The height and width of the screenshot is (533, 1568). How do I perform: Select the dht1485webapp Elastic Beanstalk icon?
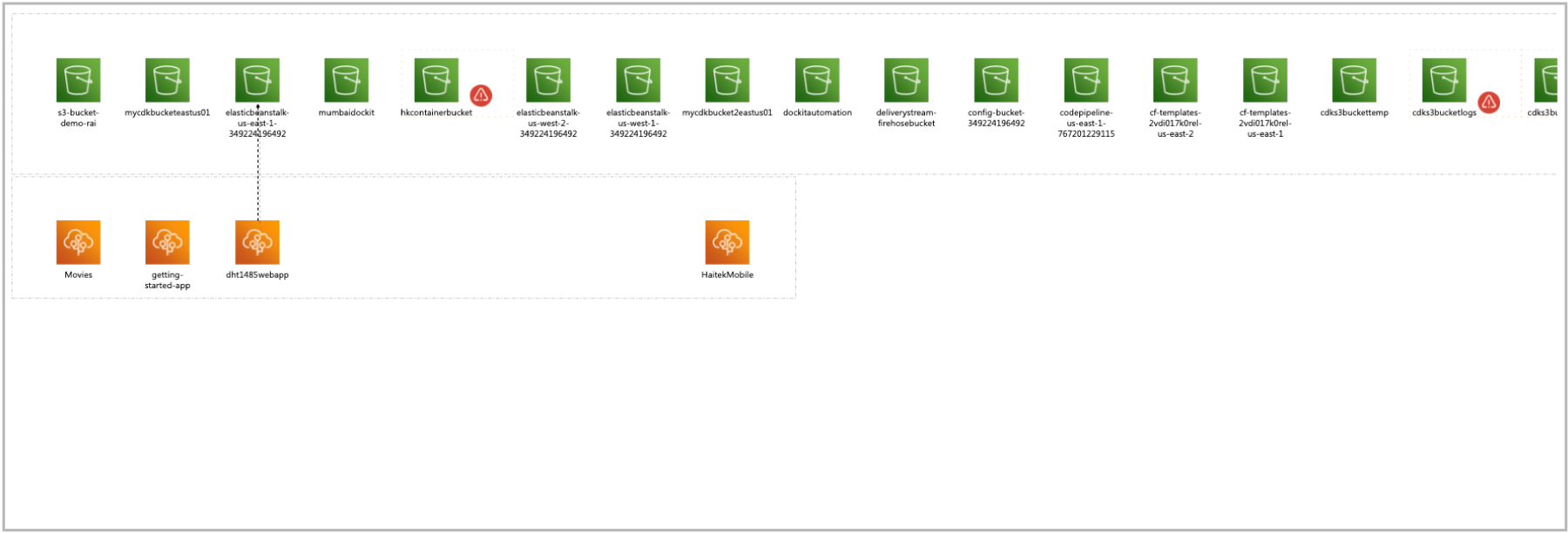(257, 242)
